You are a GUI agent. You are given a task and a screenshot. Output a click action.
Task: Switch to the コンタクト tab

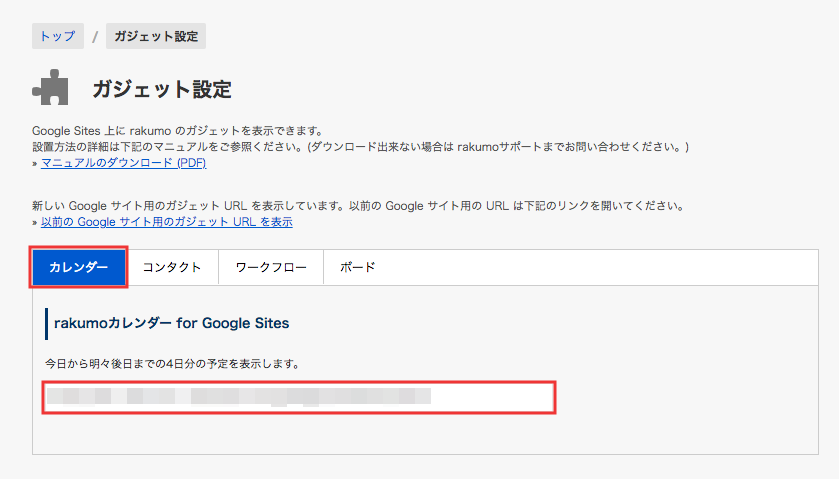[x=172, y=267]
